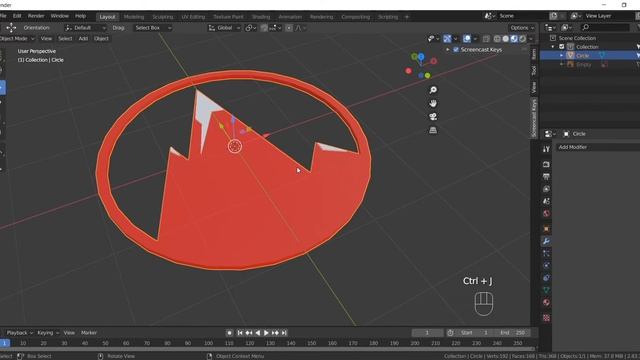This screenshot has height=360, width=640.
Task: Toggle Collection exclude checkbox in outliner
Action: (562, 47)
